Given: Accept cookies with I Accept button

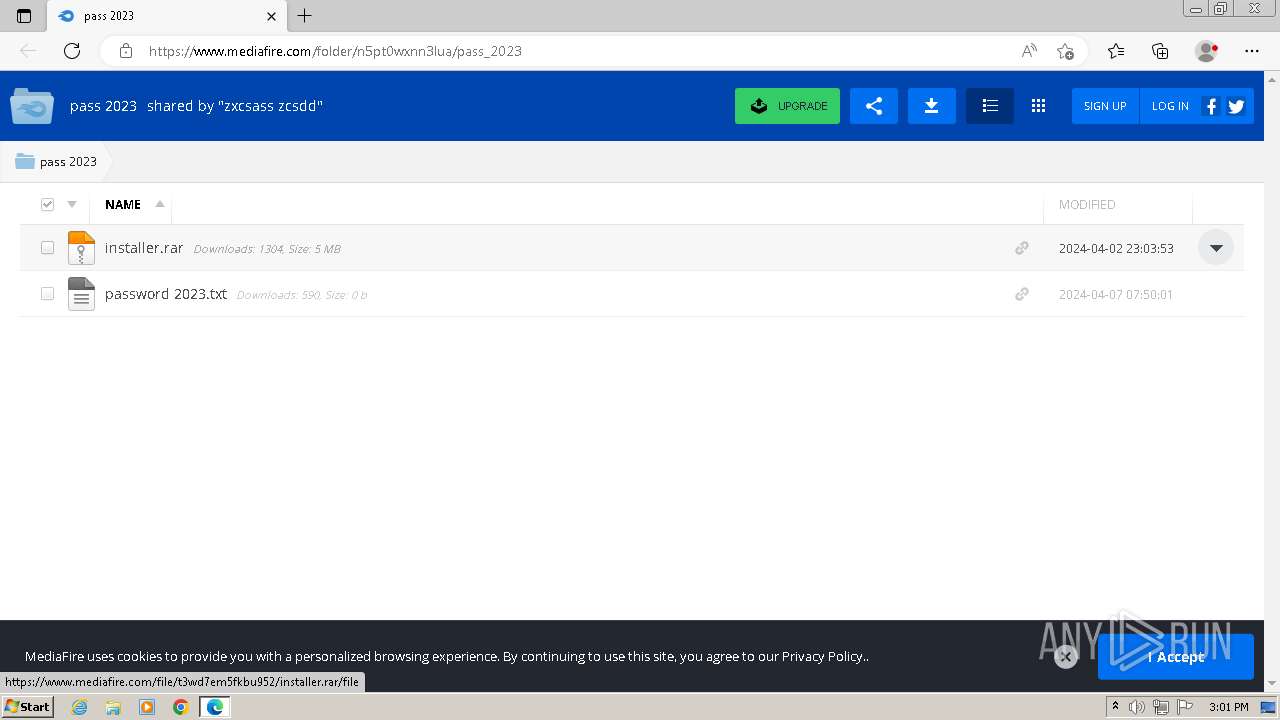Looking at the screenshot, I should pyautogui.click(x=1176, y=657).
